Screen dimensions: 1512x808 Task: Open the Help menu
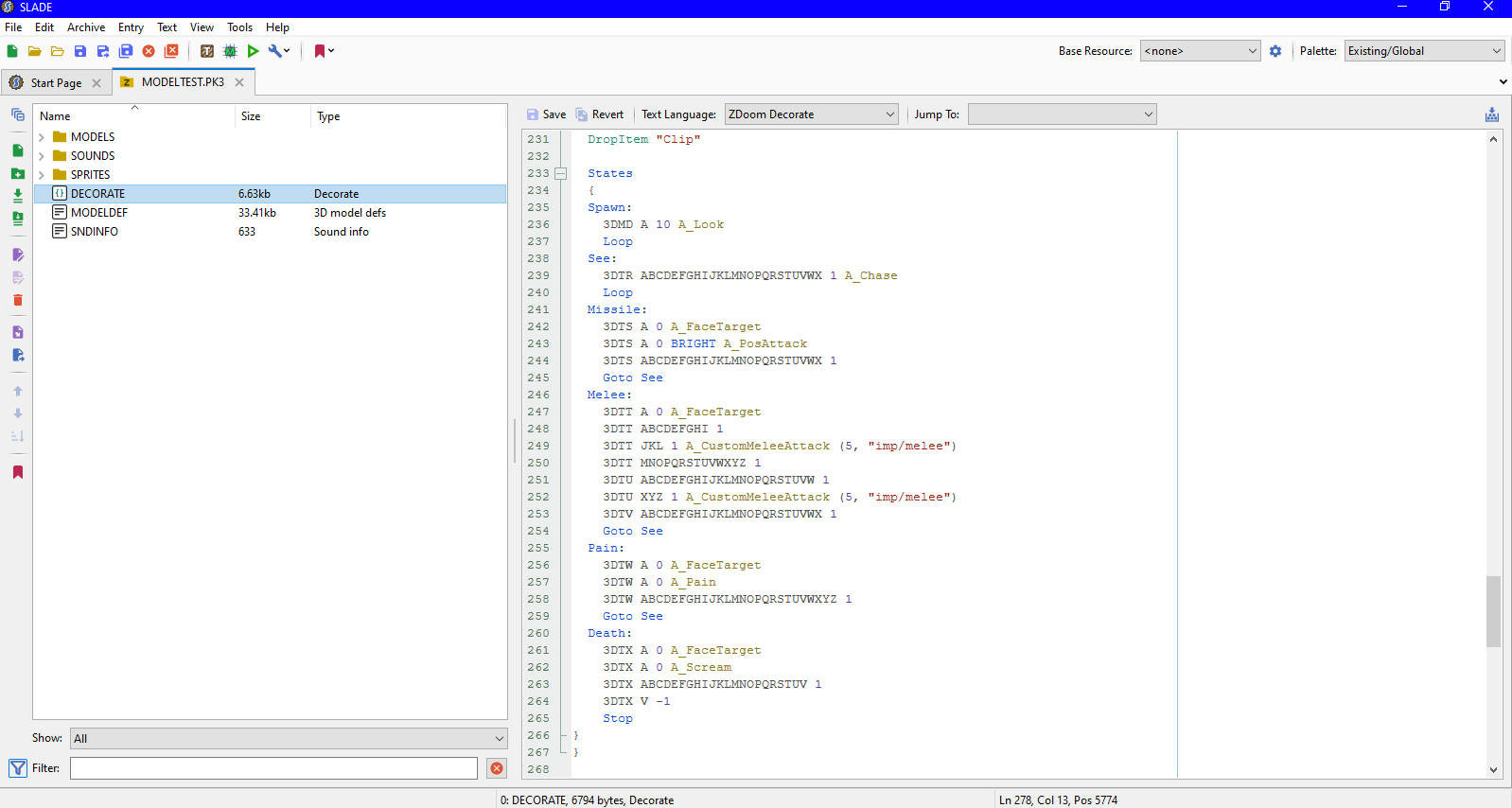click(277, 27)
